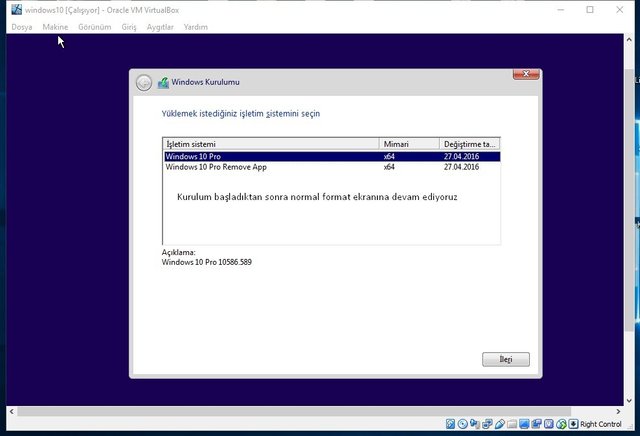The width and height of the screenshot is (640, 436).
Task: Open the audio status indicator
Action: click(475, 424)
